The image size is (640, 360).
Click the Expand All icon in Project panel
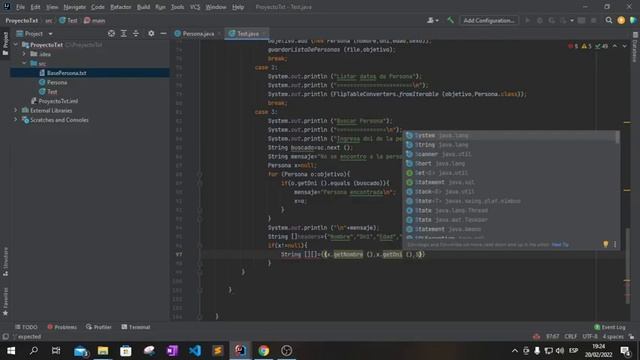coord(124,33)
